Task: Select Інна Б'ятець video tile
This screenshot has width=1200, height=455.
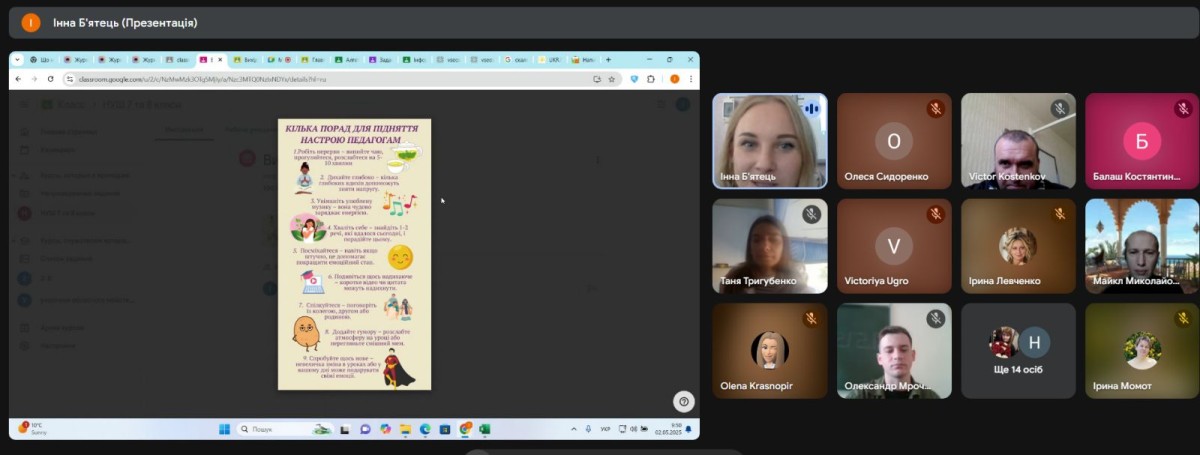Action: [x=769, y=140]
